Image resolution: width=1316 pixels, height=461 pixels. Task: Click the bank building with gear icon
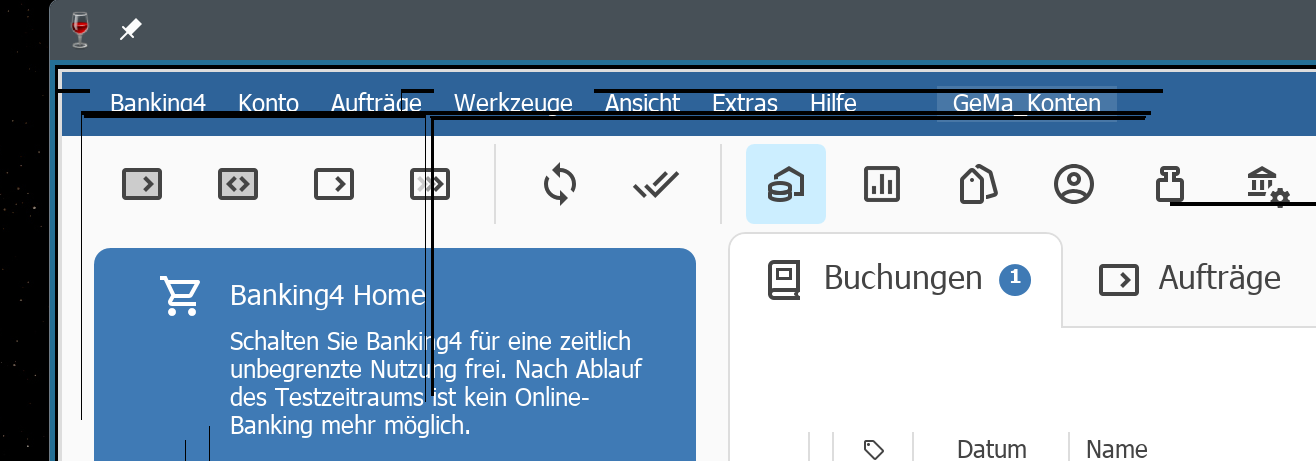coord(1266,185)
